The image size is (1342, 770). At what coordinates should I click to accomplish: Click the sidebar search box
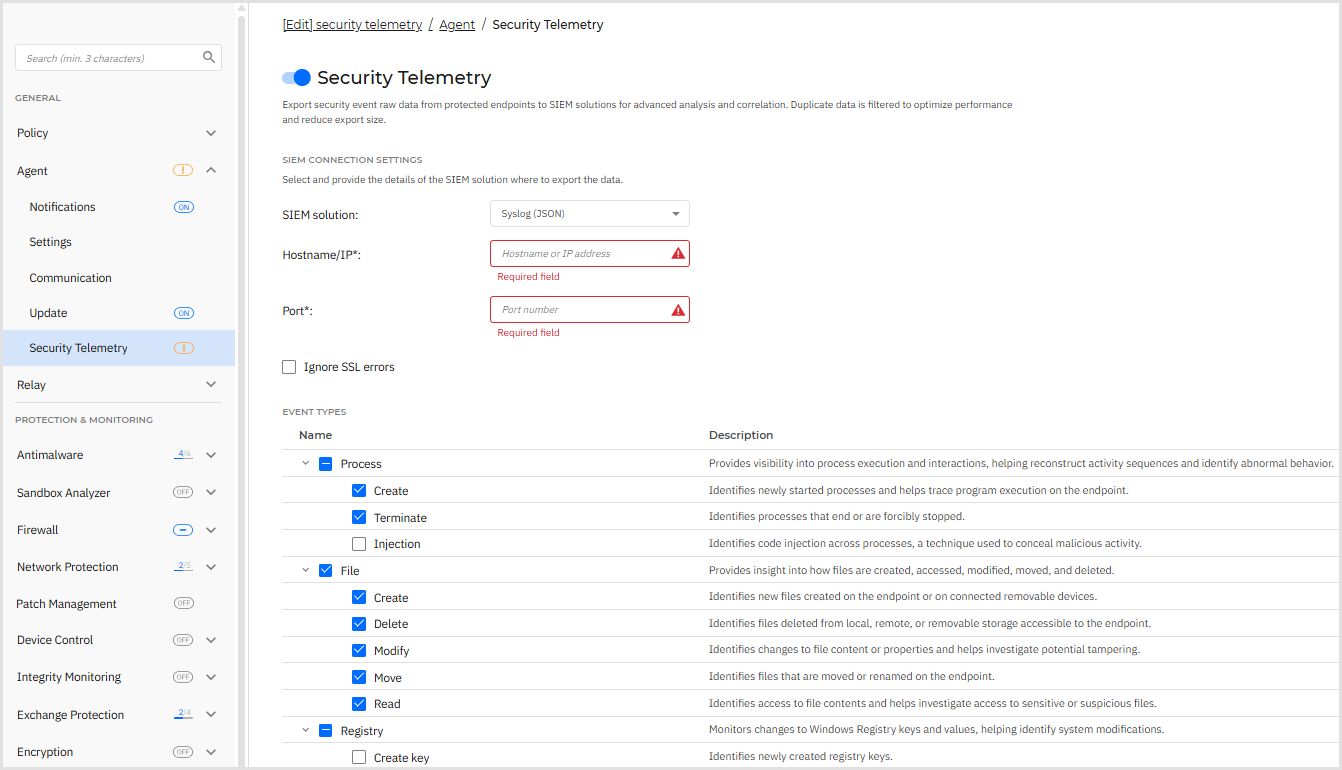coord(118,58)
